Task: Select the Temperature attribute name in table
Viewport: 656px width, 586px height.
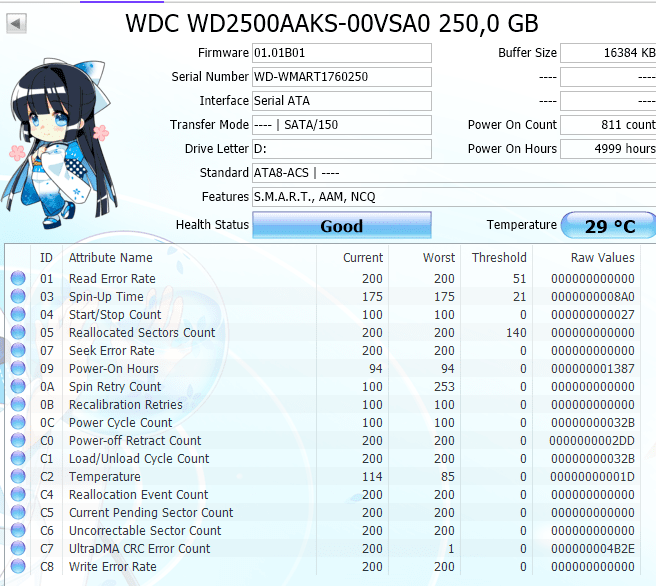Action: point(105,476)
